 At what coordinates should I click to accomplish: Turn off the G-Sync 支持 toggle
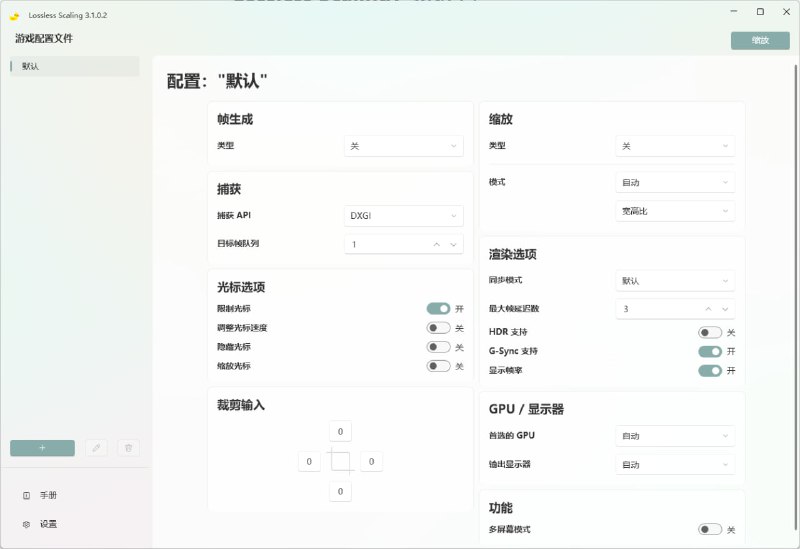(x=710, y=351)
